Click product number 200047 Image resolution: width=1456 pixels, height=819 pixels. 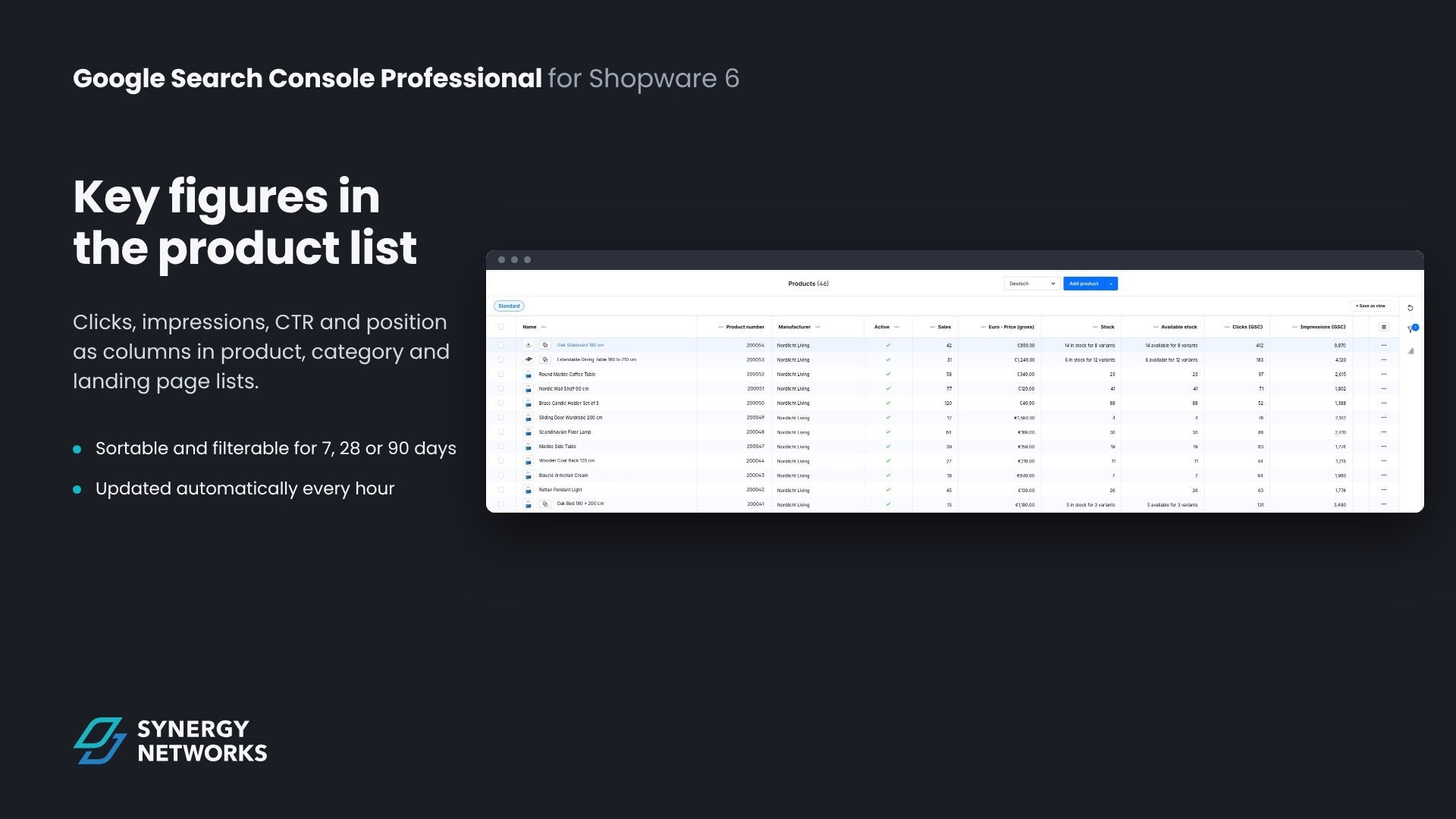click(x=755, y=447)
